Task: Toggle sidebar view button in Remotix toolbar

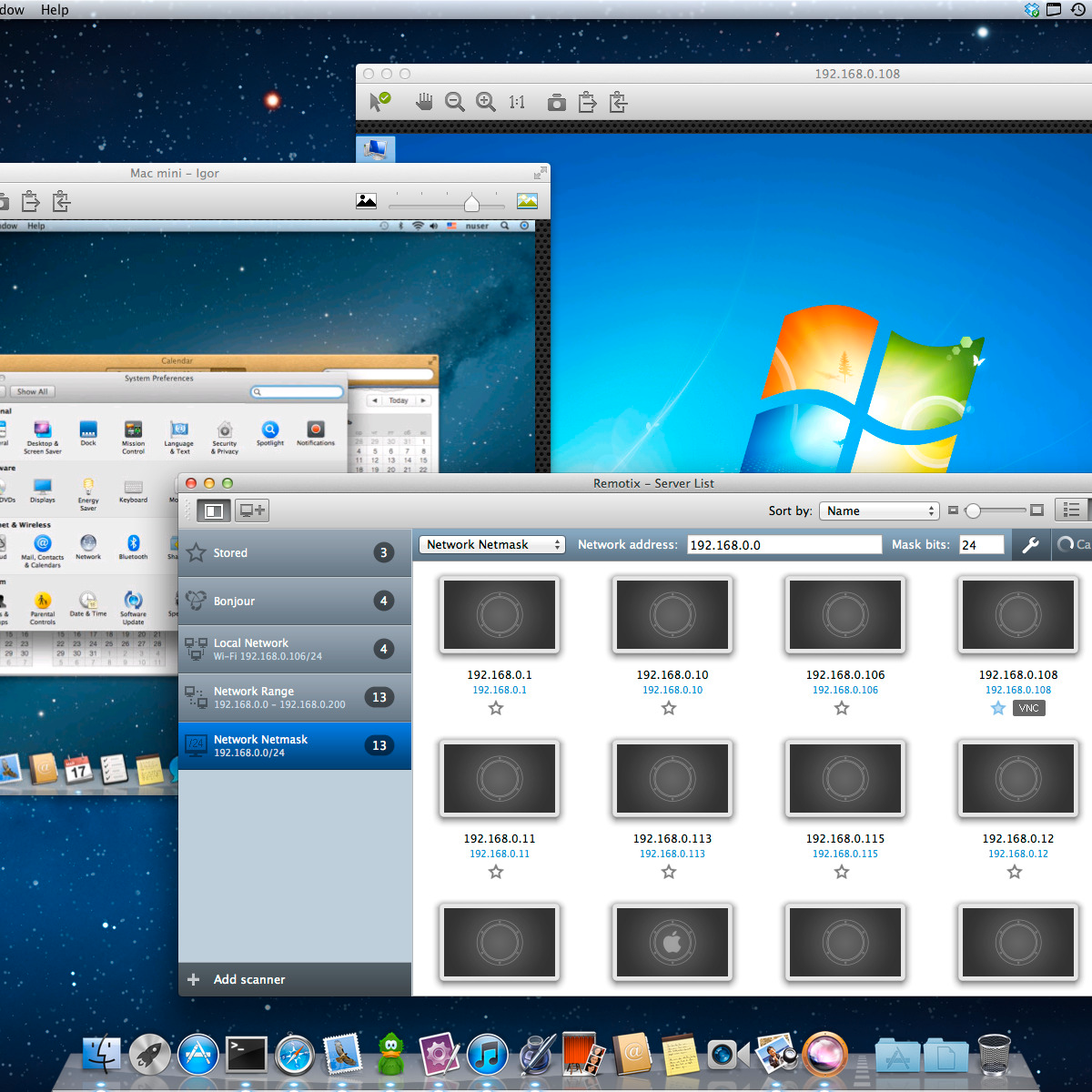Action: (214, 511)
